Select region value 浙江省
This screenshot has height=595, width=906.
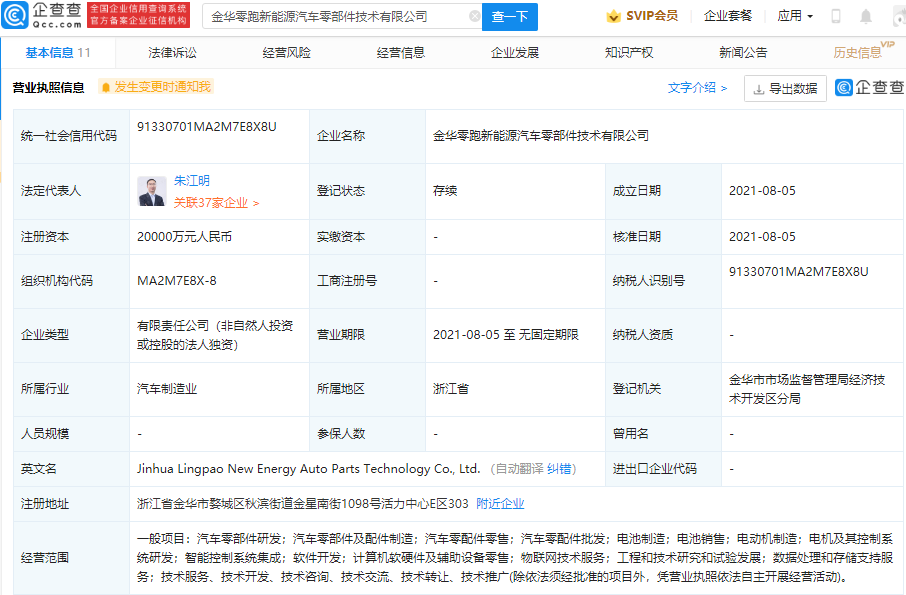pos(451,389)
